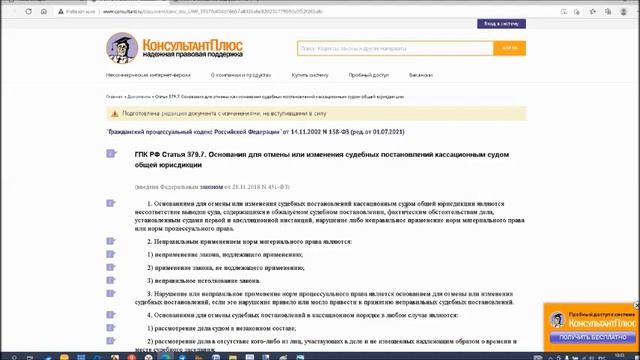Open the 'Вакансии' menu item
Image resolution: width=640 pixels, height=360 pixels.
(420, 75)
